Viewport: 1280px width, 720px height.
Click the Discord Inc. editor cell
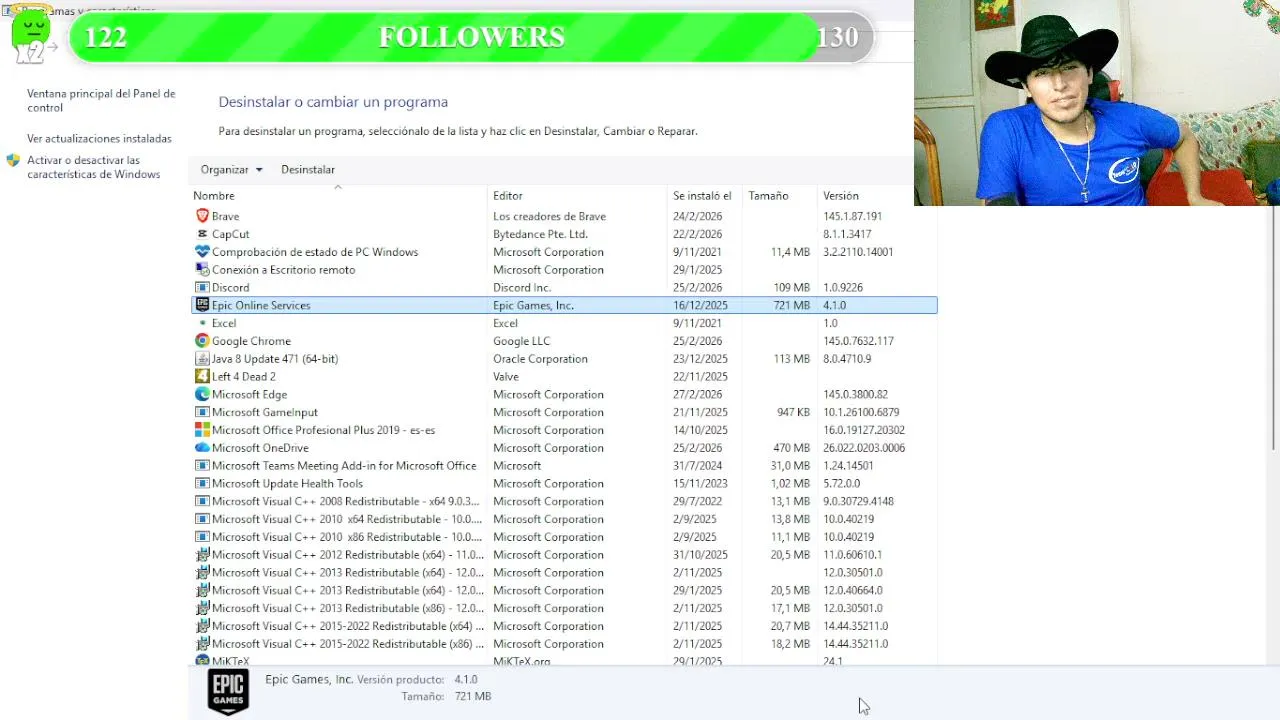(522, 288)
